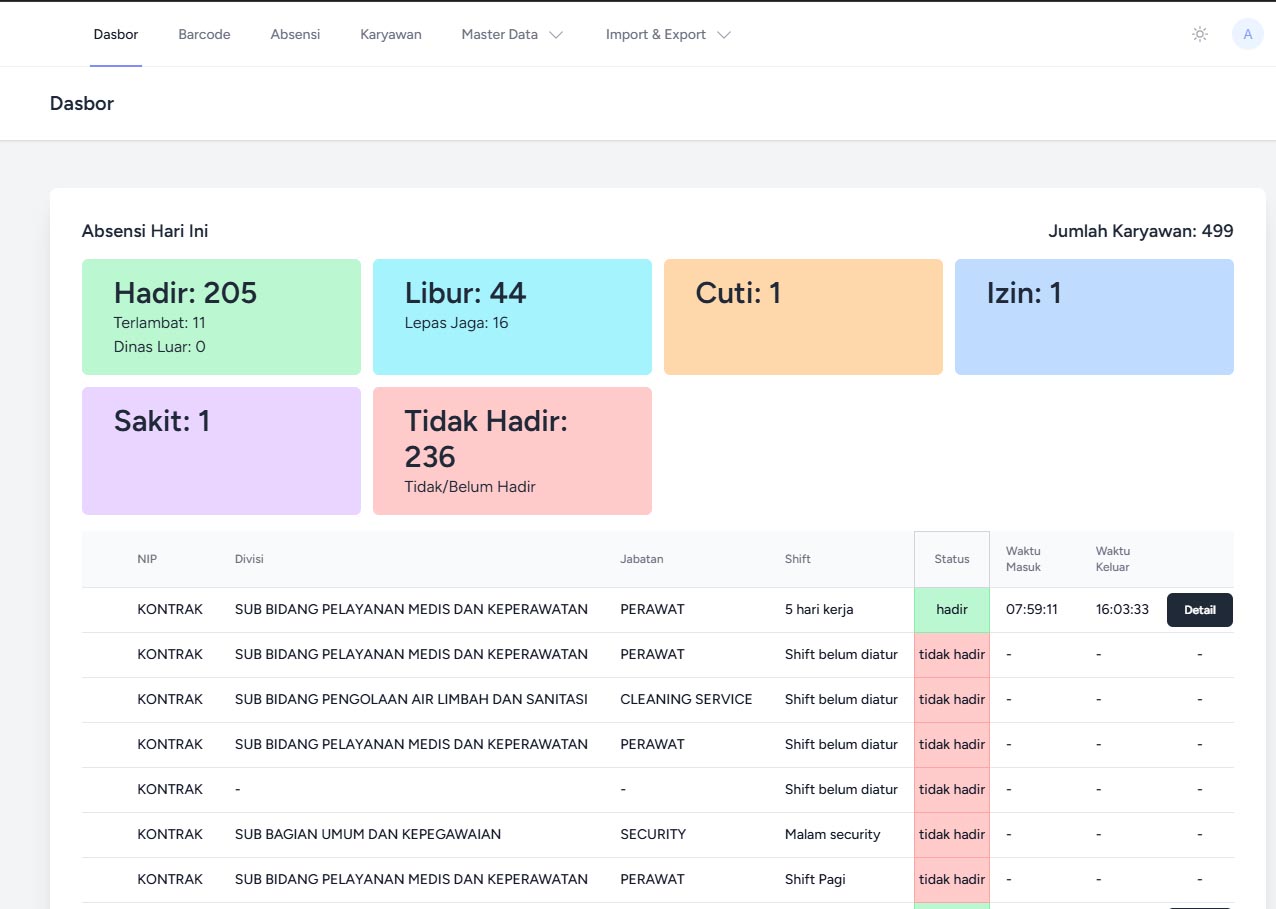Open the user avatar menu
Screen dimensions: 1276x909
coord(1247,34)
